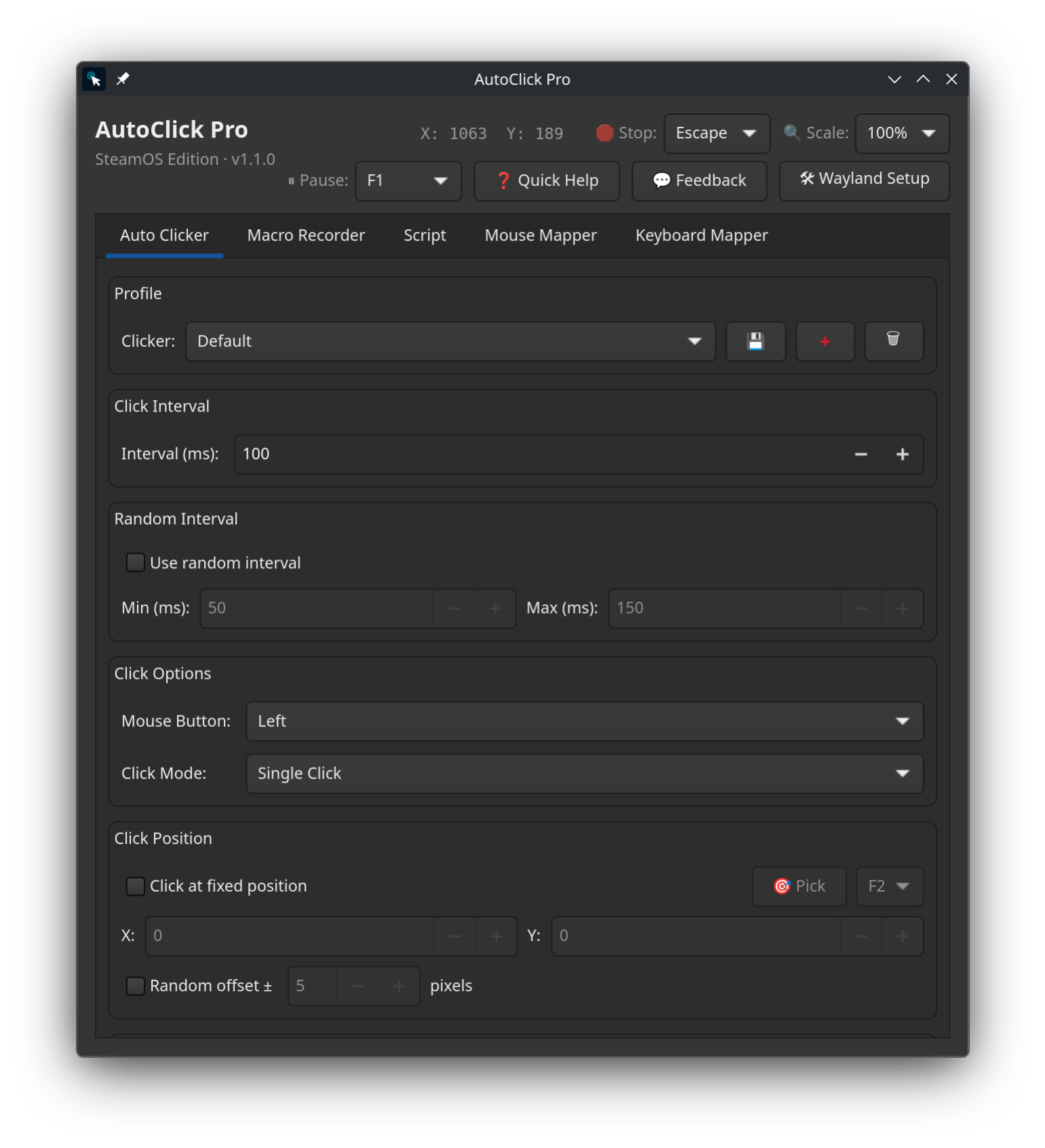The height and width of the screenshot is (1148, 1045).
Task: Close the AutoClick Pro window
Action: coord(951,79)
